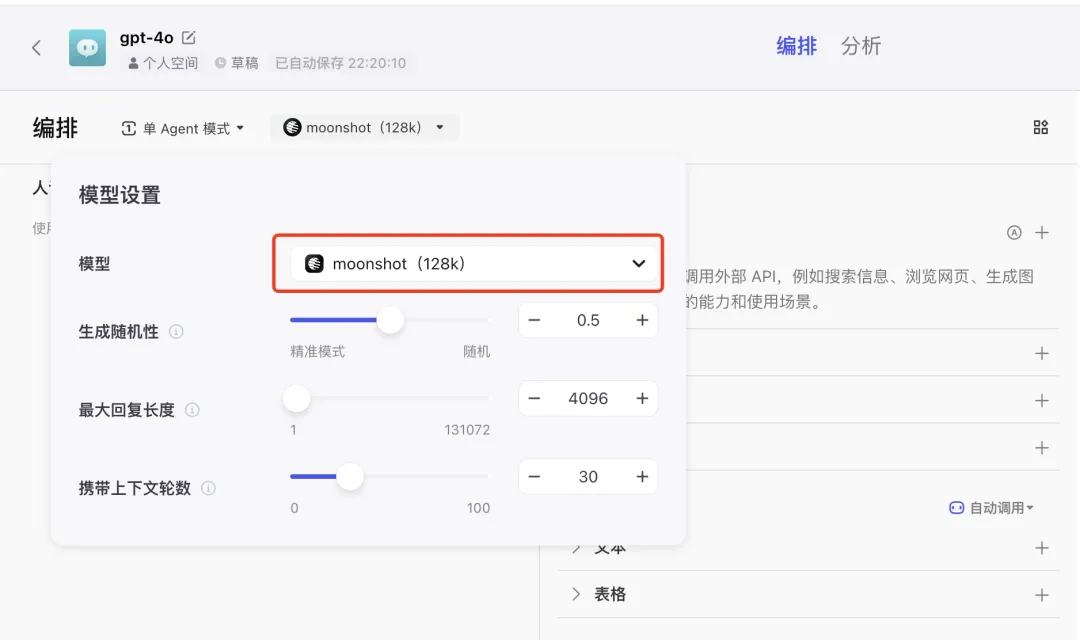
Task: Open the 自动调用 dropdown
Action: (x=992, y=508)
